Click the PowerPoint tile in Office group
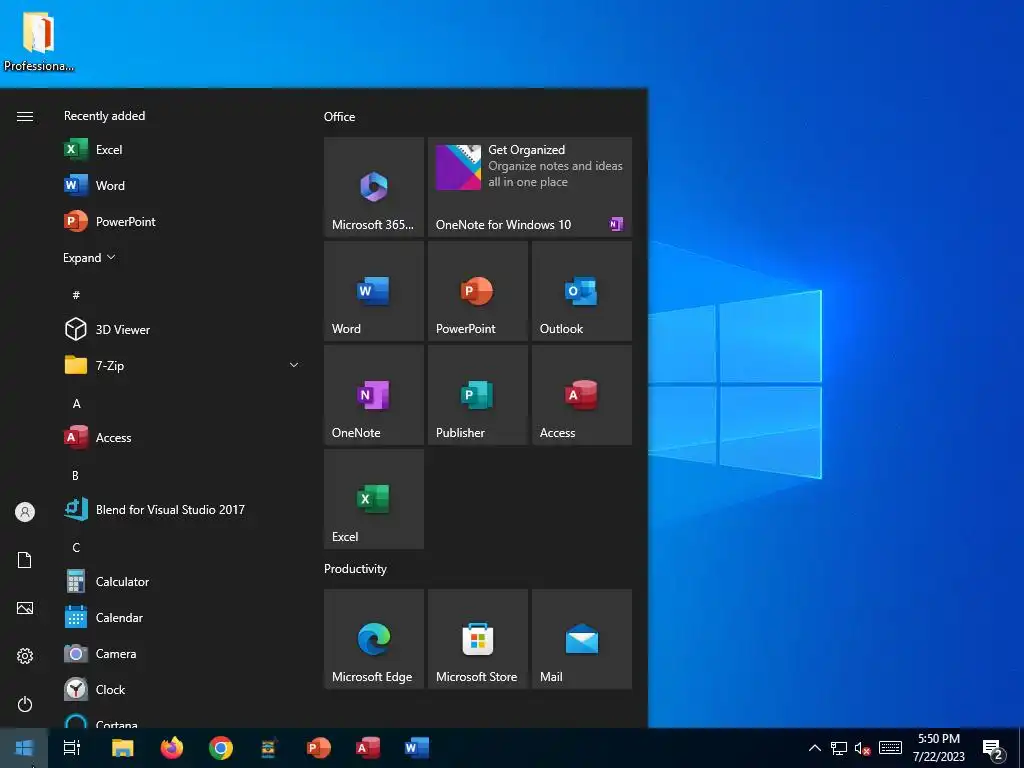1024x768 pixels. coord(477,291)
